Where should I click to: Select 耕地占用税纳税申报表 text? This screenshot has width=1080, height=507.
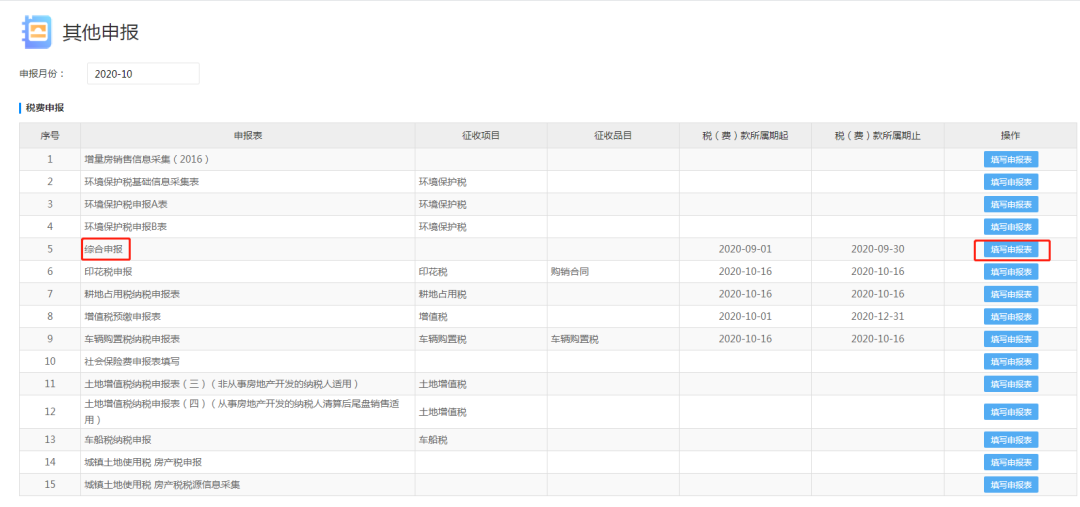132,294
